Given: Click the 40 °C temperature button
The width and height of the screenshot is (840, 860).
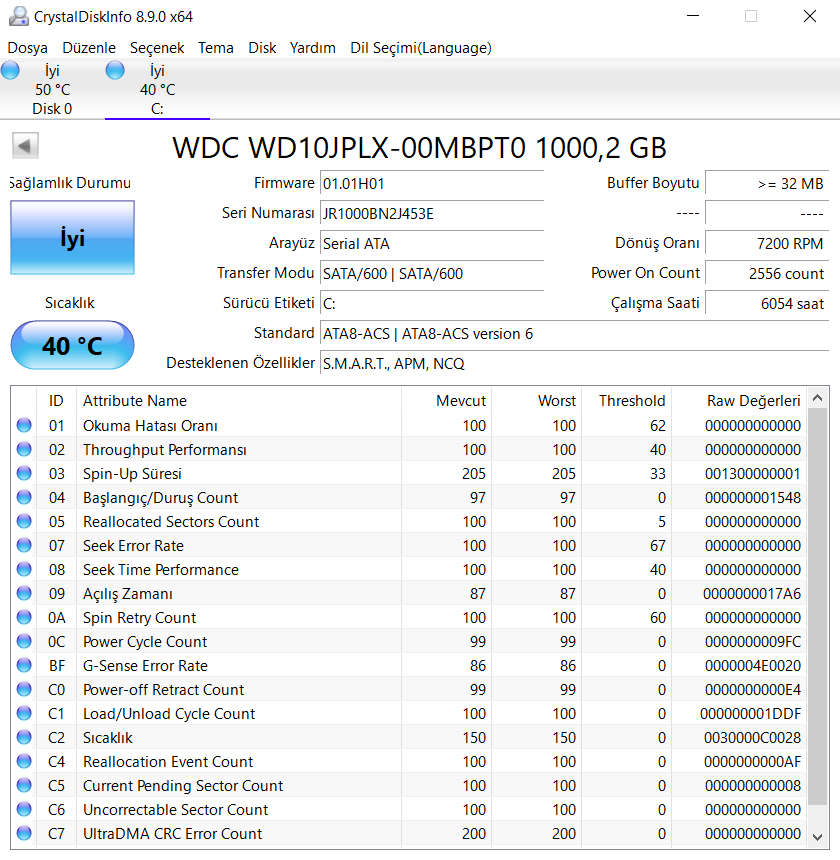Looking at the screenshot, I should click(72, 345).
